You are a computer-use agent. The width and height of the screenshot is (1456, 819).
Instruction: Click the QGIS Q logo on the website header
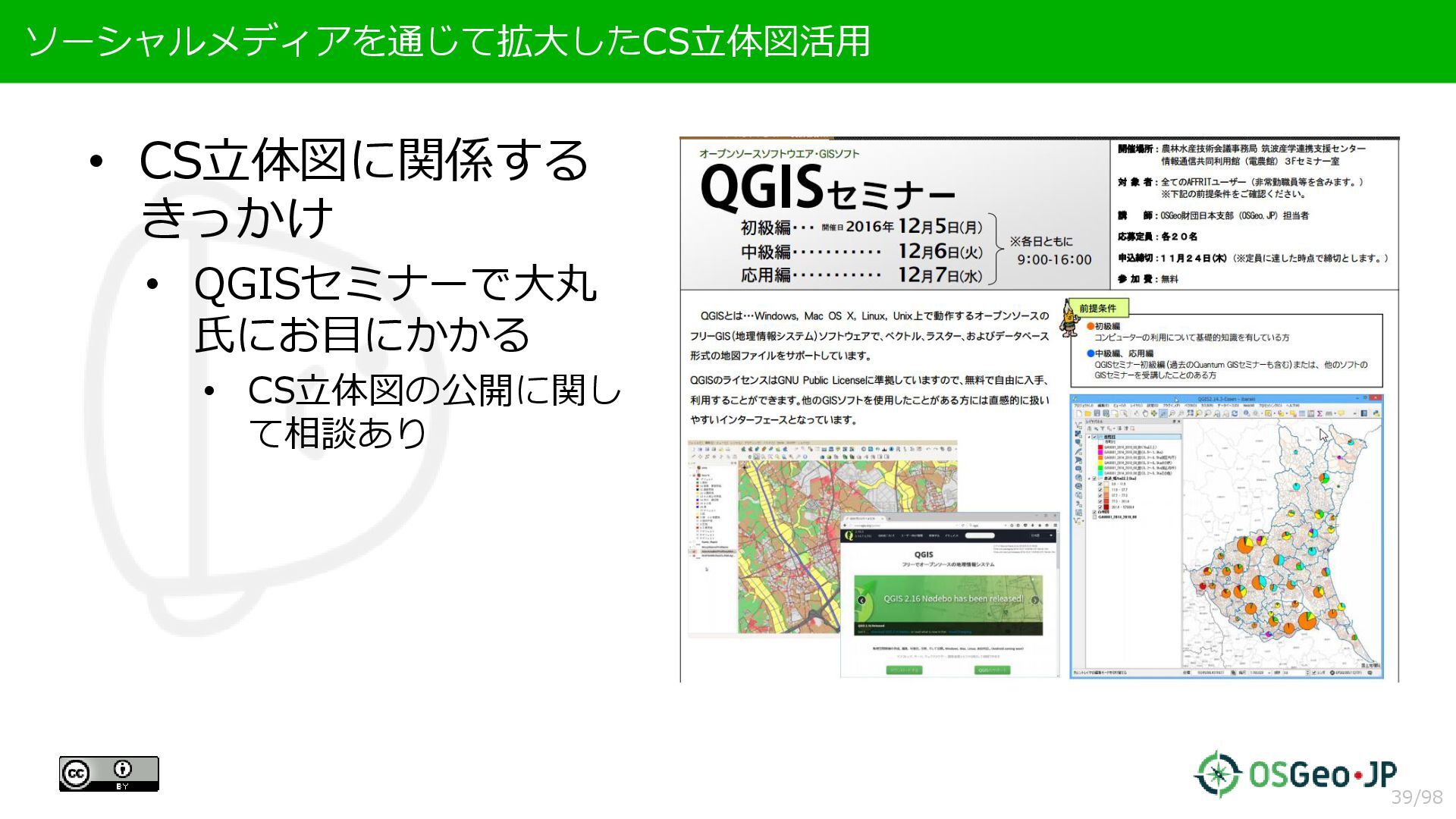tap(849, 535)
